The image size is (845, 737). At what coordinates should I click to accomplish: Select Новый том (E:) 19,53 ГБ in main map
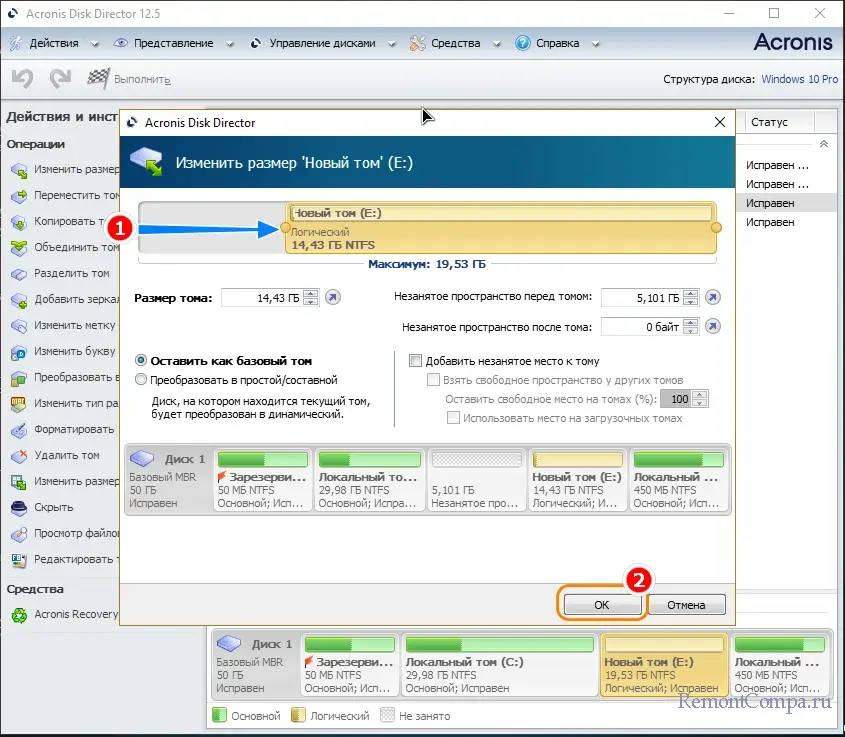tap(663, 665)
